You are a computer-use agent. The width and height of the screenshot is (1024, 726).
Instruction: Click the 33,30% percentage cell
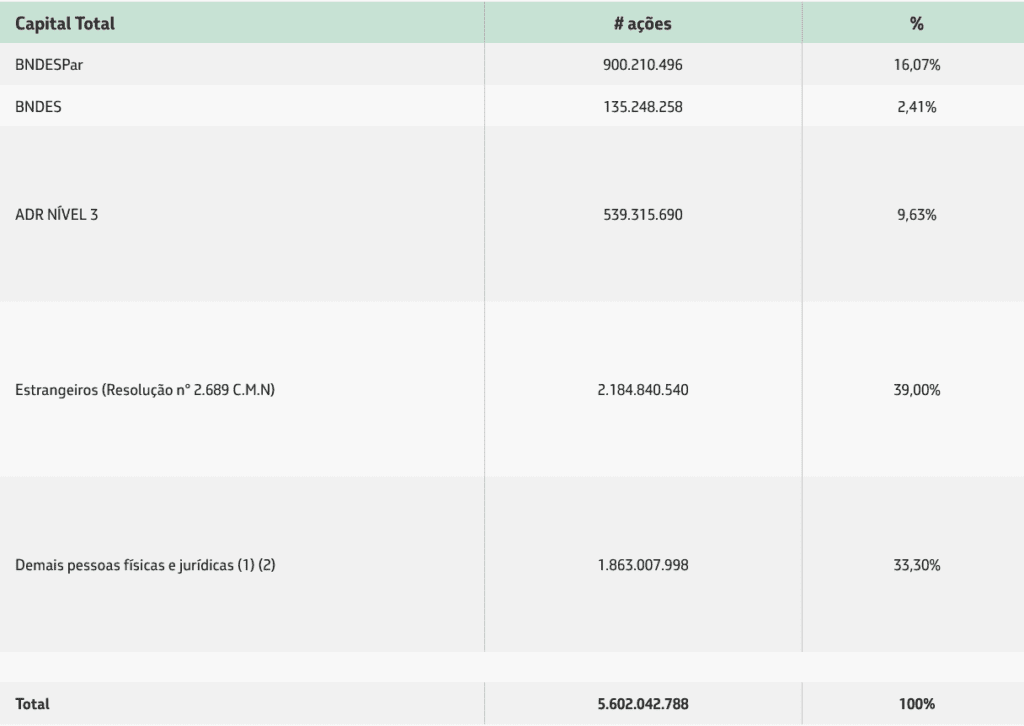point(917,565)
